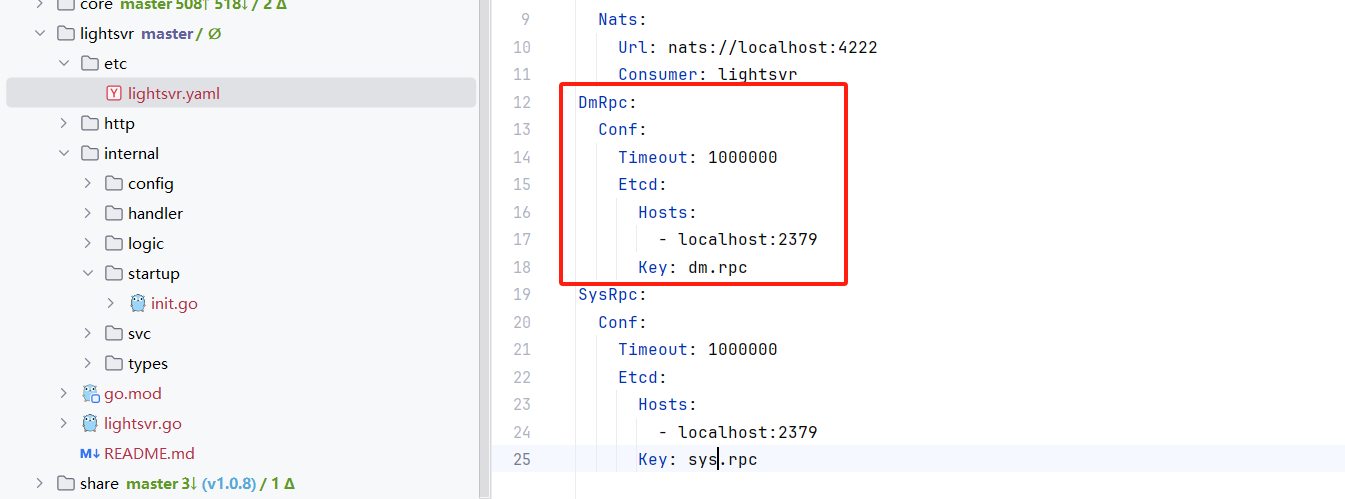Screen dimensions: 1345x499
Task: Click the Go gopher icon for init.go
Action: click(x=138, y=304)
